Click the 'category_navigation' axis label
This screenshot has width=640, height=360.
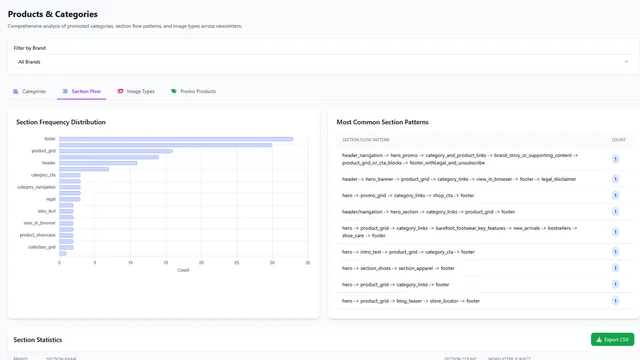pos(36,187)
